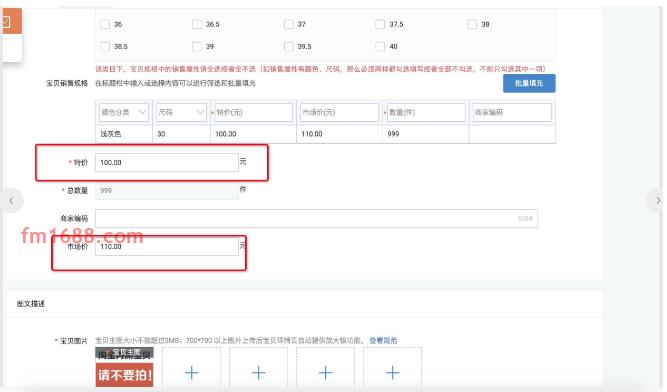
Task: Tick the size 37 checkbox
Action: [x=288, y=24]
